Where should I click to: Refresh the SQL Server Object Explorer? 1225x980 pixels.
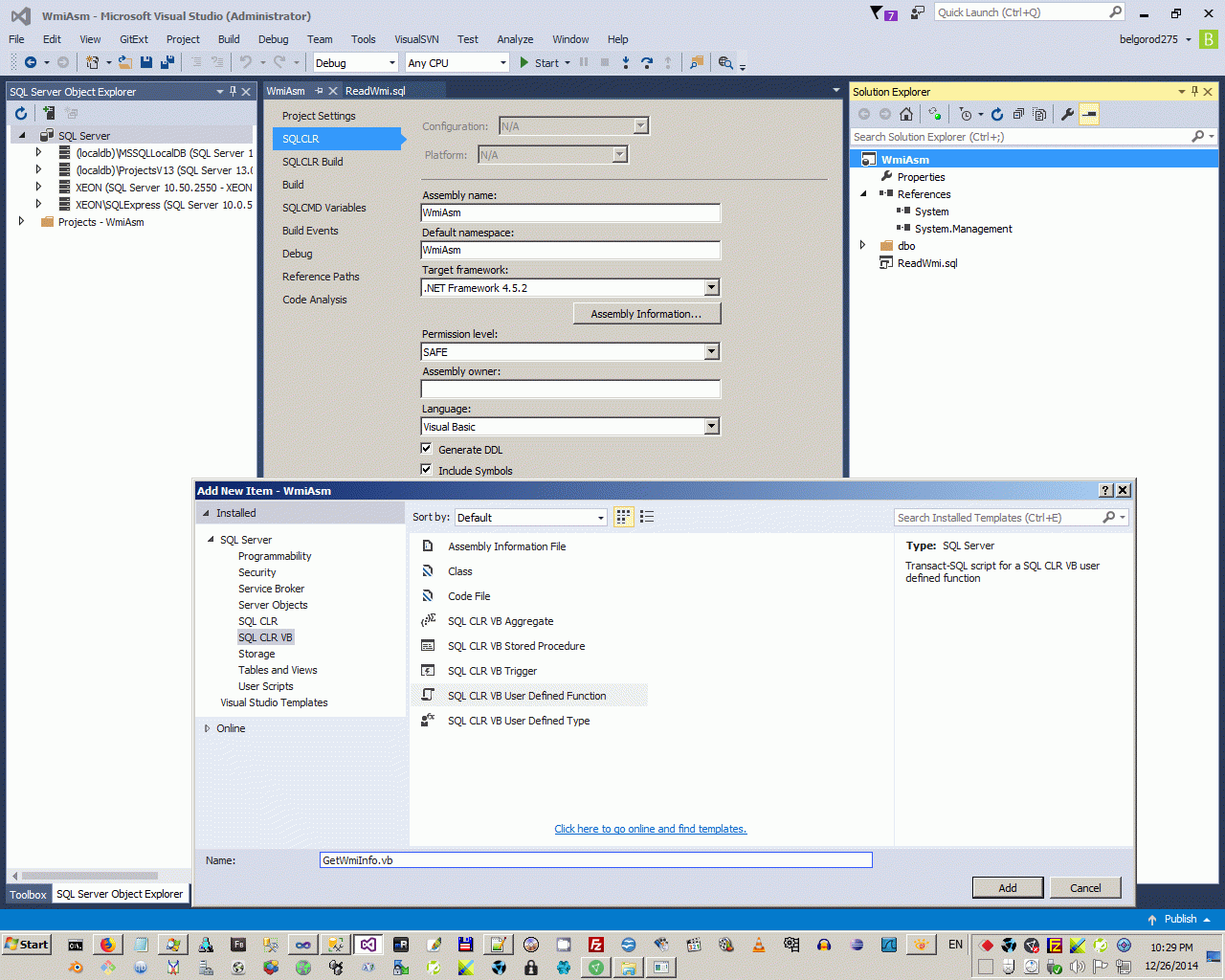[x=21, y=113]
